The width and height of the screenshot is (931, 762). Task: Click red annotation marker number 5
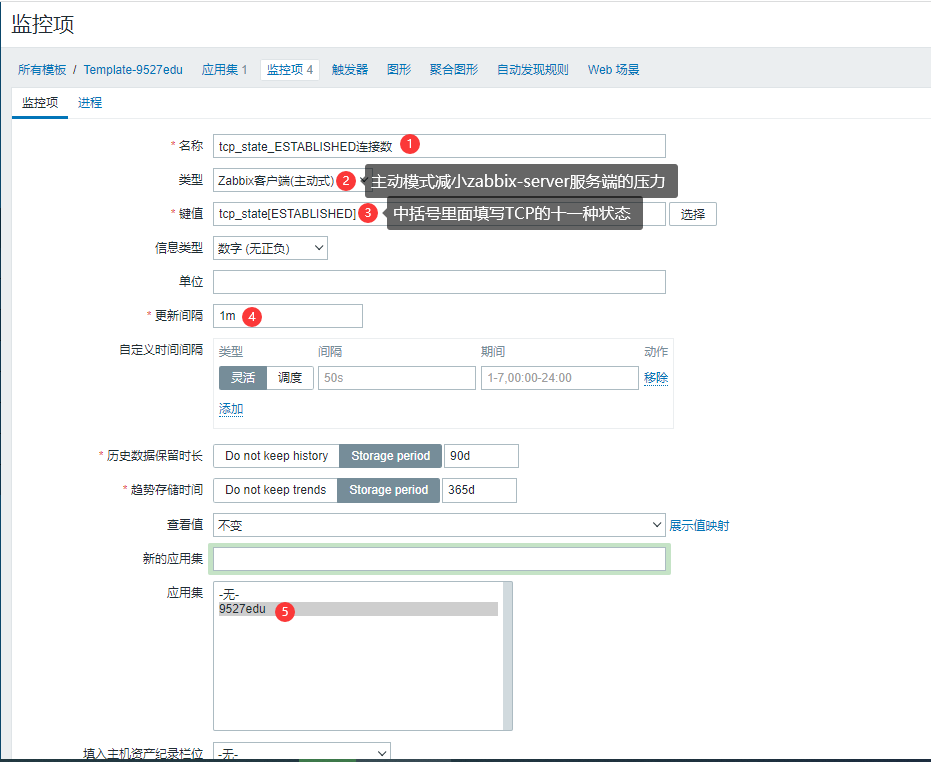[284, 610]
